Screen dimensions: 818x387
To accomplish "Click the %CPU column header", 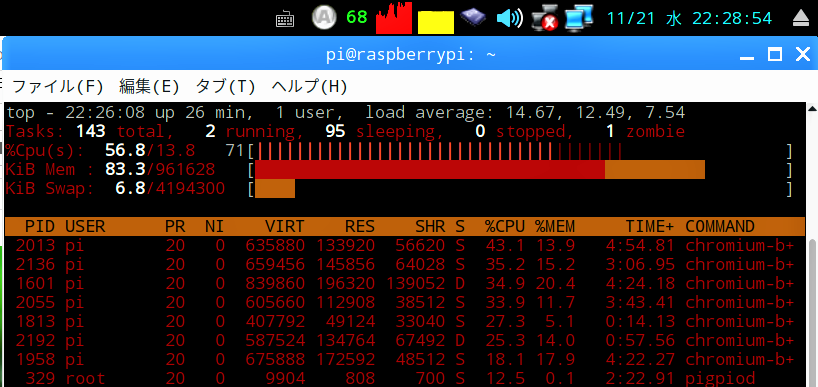I will [x=503, y=226].
